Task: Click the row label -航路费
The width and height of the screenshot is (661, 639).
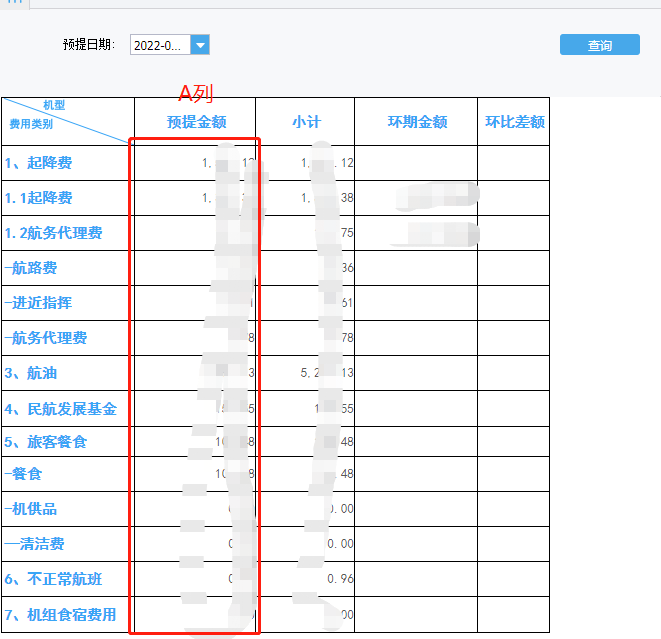Action: (x=31, y=268)
